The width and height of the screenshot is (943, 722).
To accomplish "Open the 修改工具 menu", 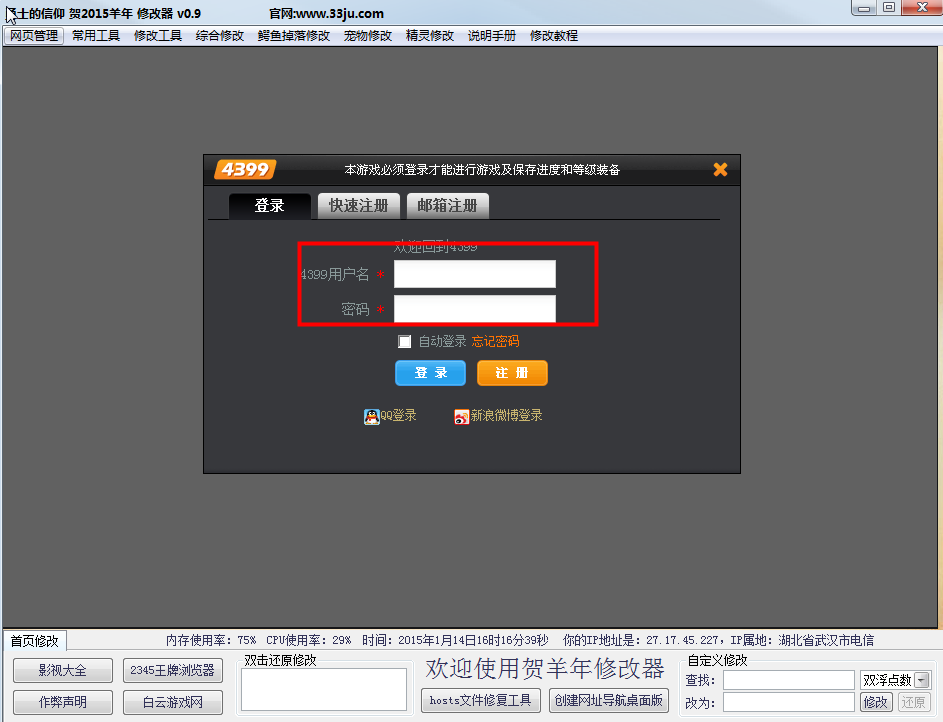I will [x=158, y=36].
